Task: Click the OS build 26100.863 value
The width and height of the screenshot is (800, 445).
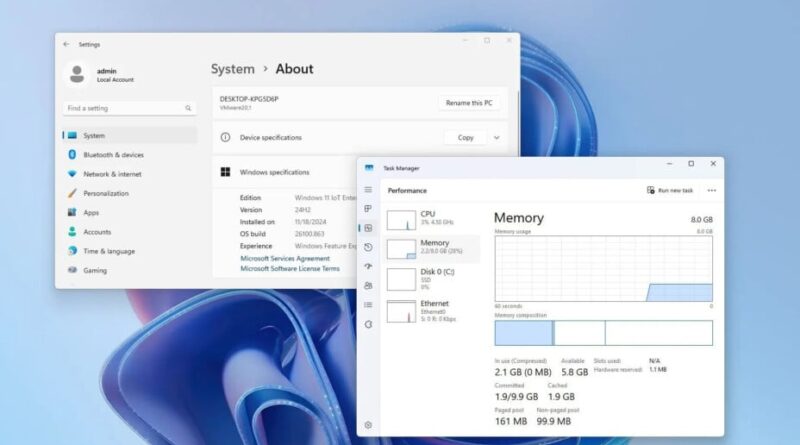Action: pos(309,234)
